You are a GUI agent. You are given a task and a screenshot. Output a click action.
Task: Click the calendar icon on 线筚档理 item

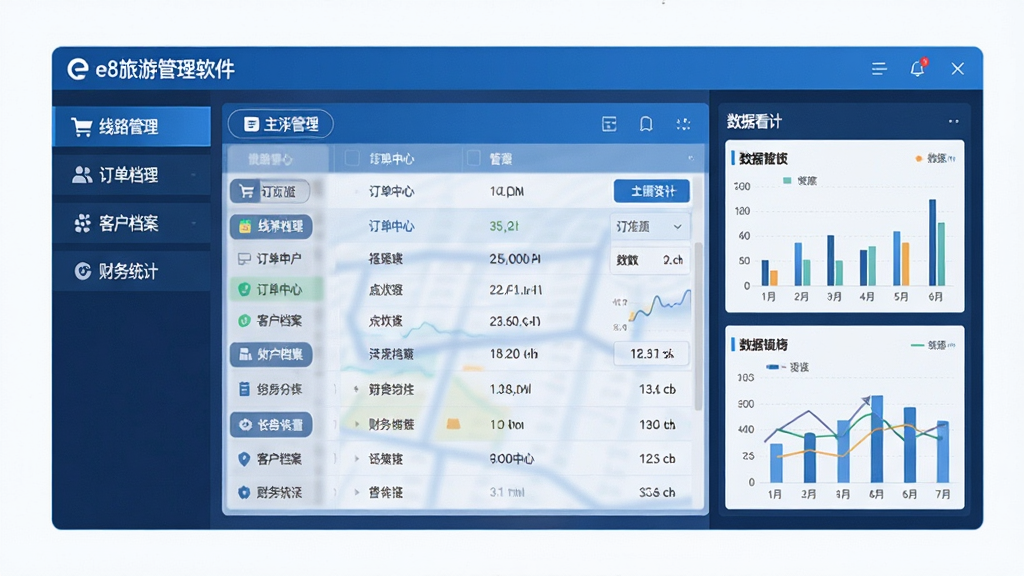coord(245,227)
